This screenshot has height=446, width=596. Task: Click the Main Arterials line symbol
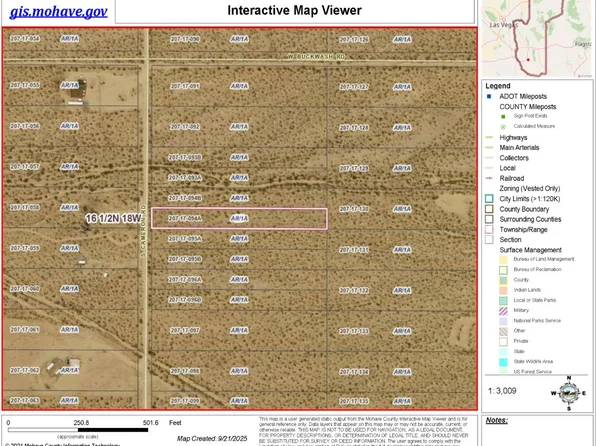pyautogui.click(x=490, y=148)
